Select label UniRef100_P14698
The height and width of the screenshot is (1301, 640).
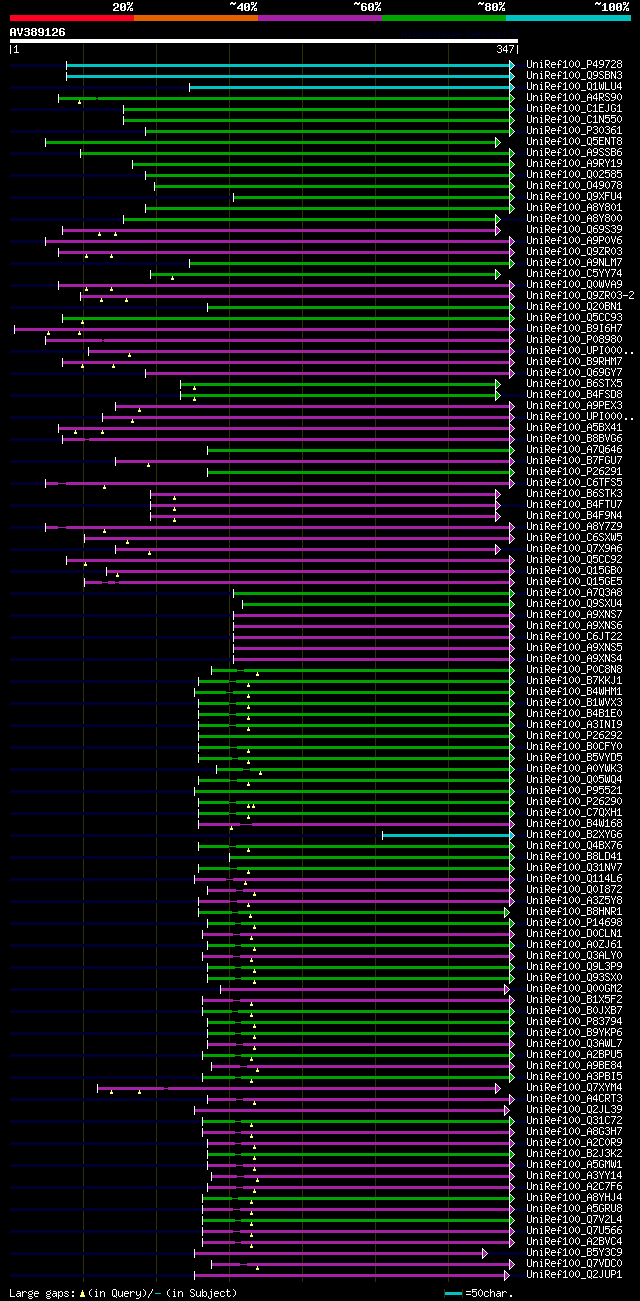[x=574, y=923]
